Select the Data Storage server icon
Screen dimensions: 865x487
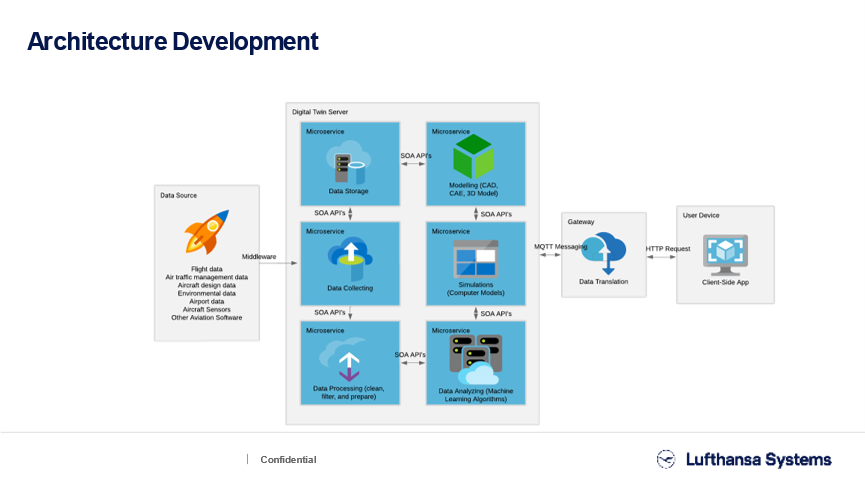click(x=348, y=162)
